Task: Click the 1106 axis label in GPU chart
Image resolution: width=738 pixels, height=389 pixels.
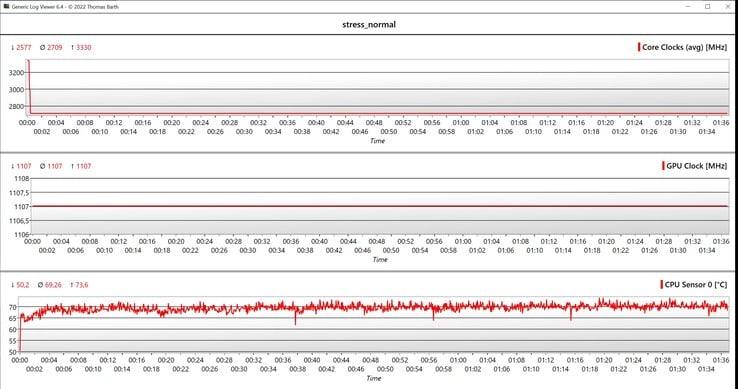Action: (x=22, y=235)
